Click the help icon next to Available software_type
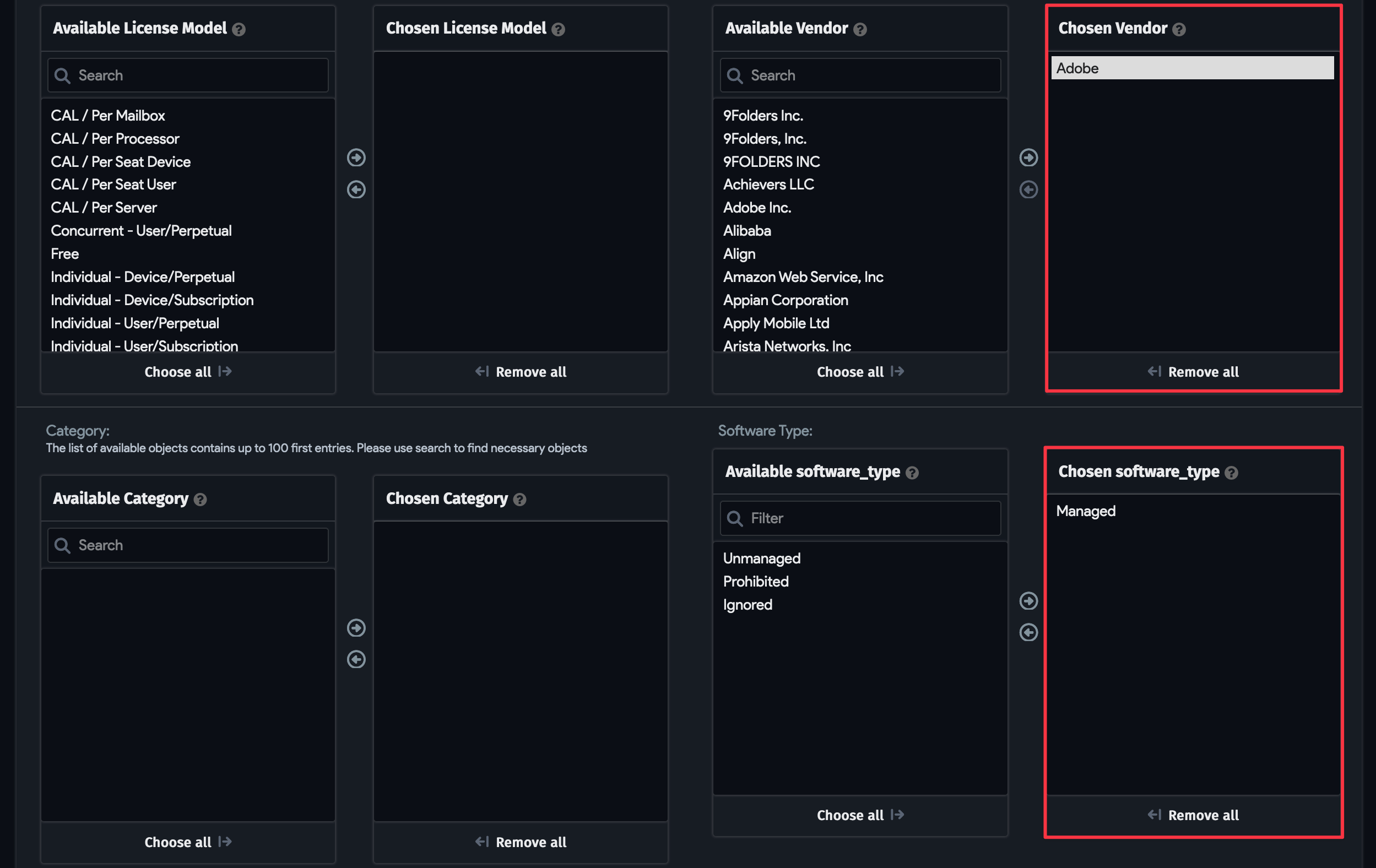Screen dimensions: 1376x868 [x=912, y=473]
